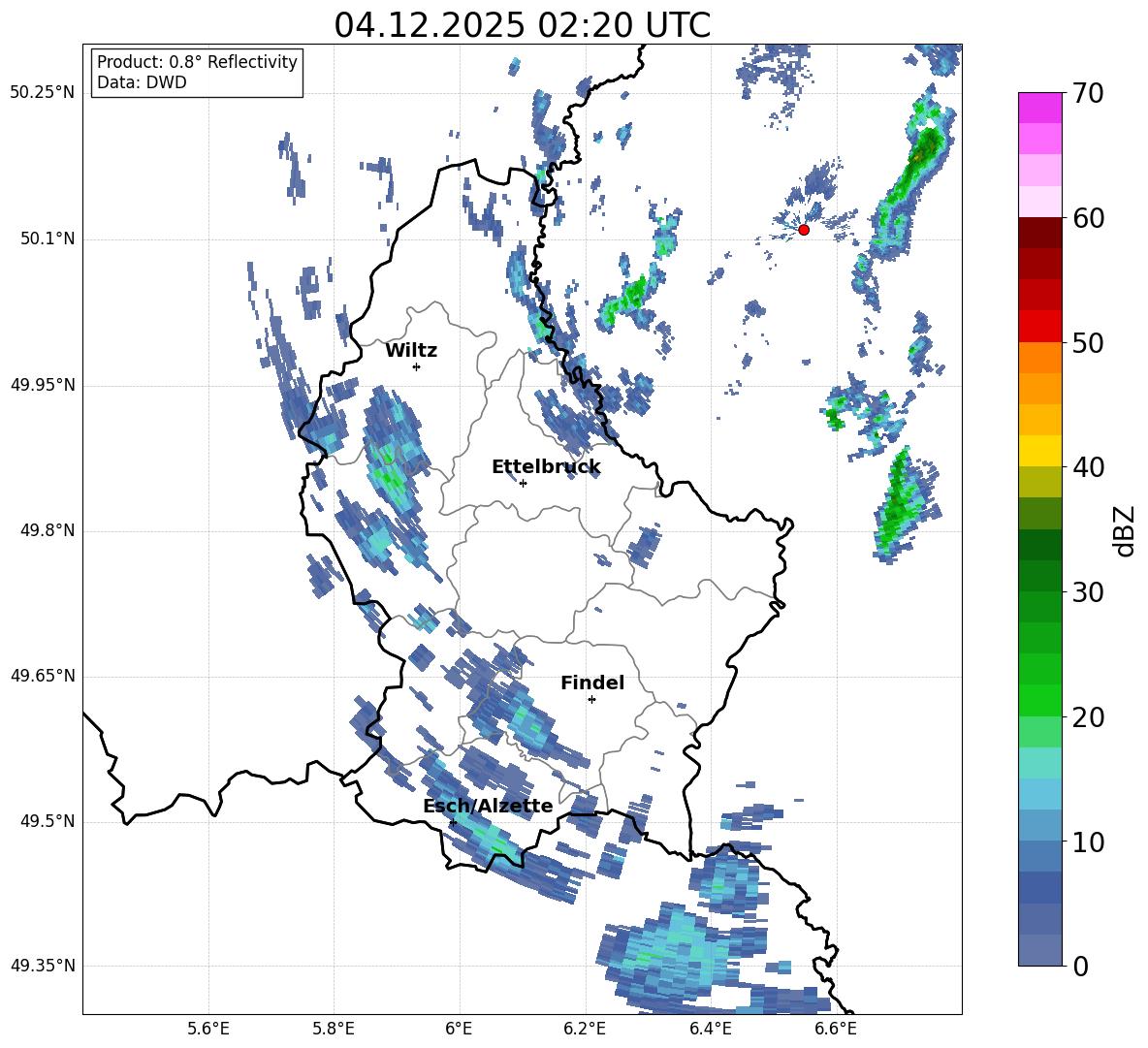Viewport: 1148px width, 1048px height.
Task: Click the 6°E longitude label
Action: 459,1029
